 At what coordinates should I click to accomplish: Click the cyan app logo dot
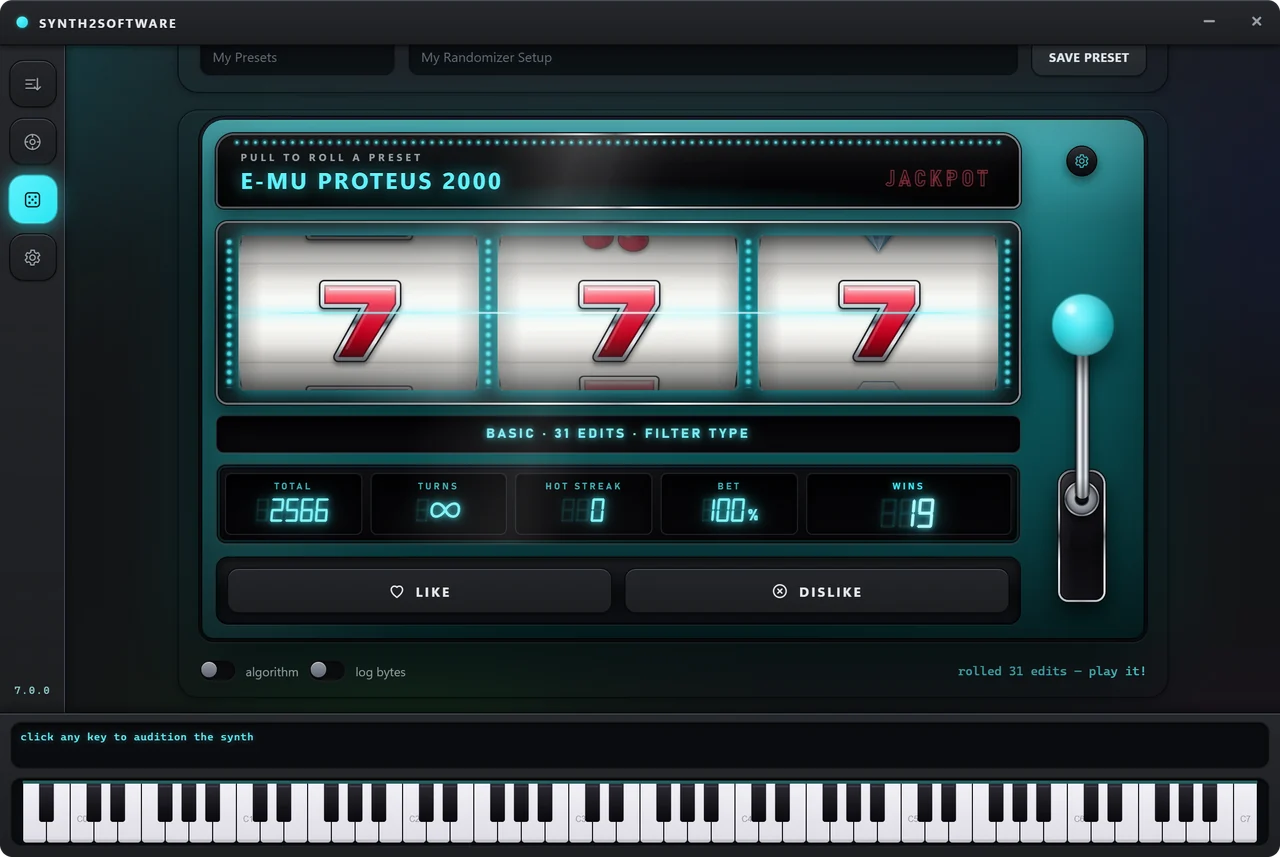pyautogui.click(x=22, y=22)
